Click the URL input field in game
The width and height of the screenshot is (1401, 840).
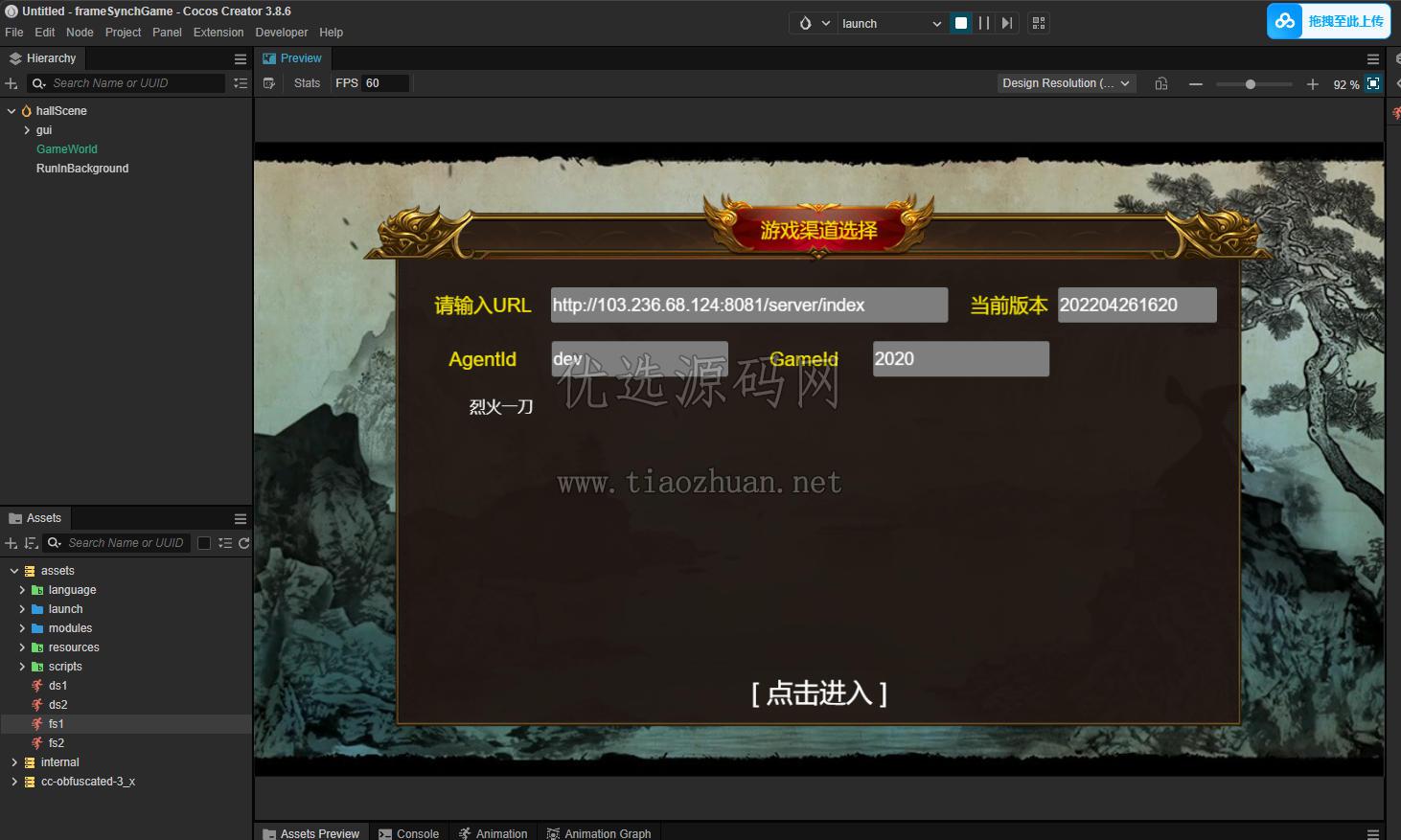[x=749, y=306]
